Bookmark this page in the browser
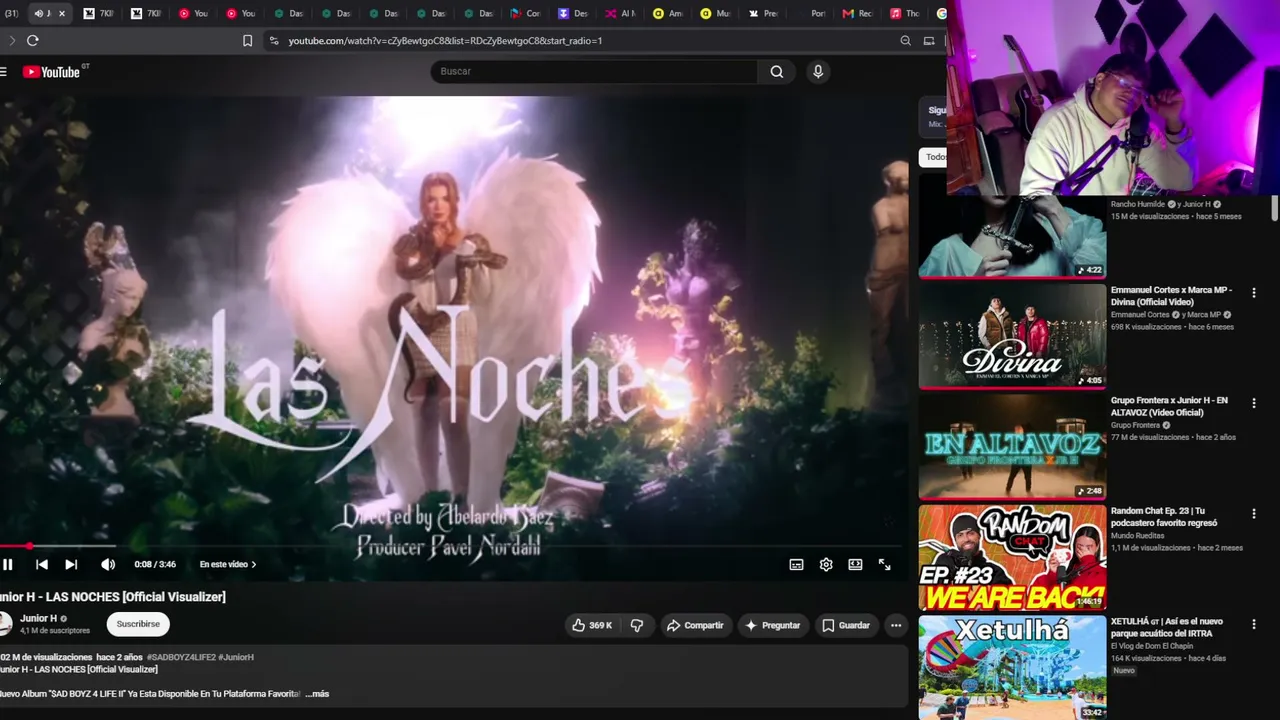This screenshot has height=720, width=1280. tap(247, 41)
